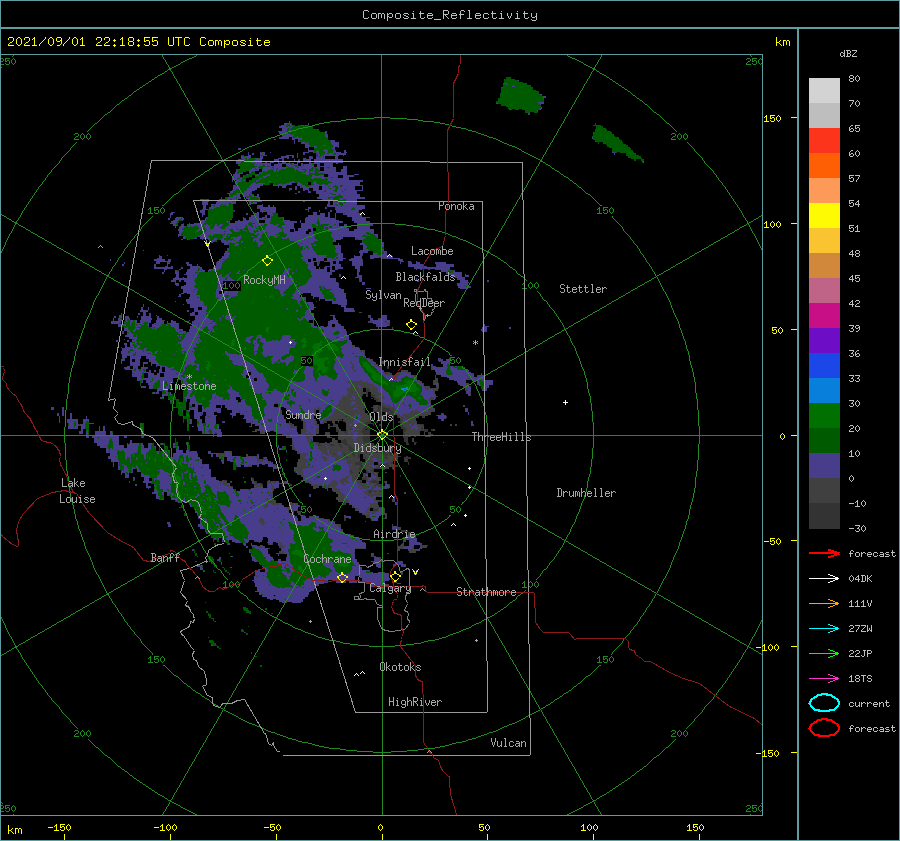This screenshot has width=900, height=841.
Task: Click the Calgary city label
Action: pos(390,588)
